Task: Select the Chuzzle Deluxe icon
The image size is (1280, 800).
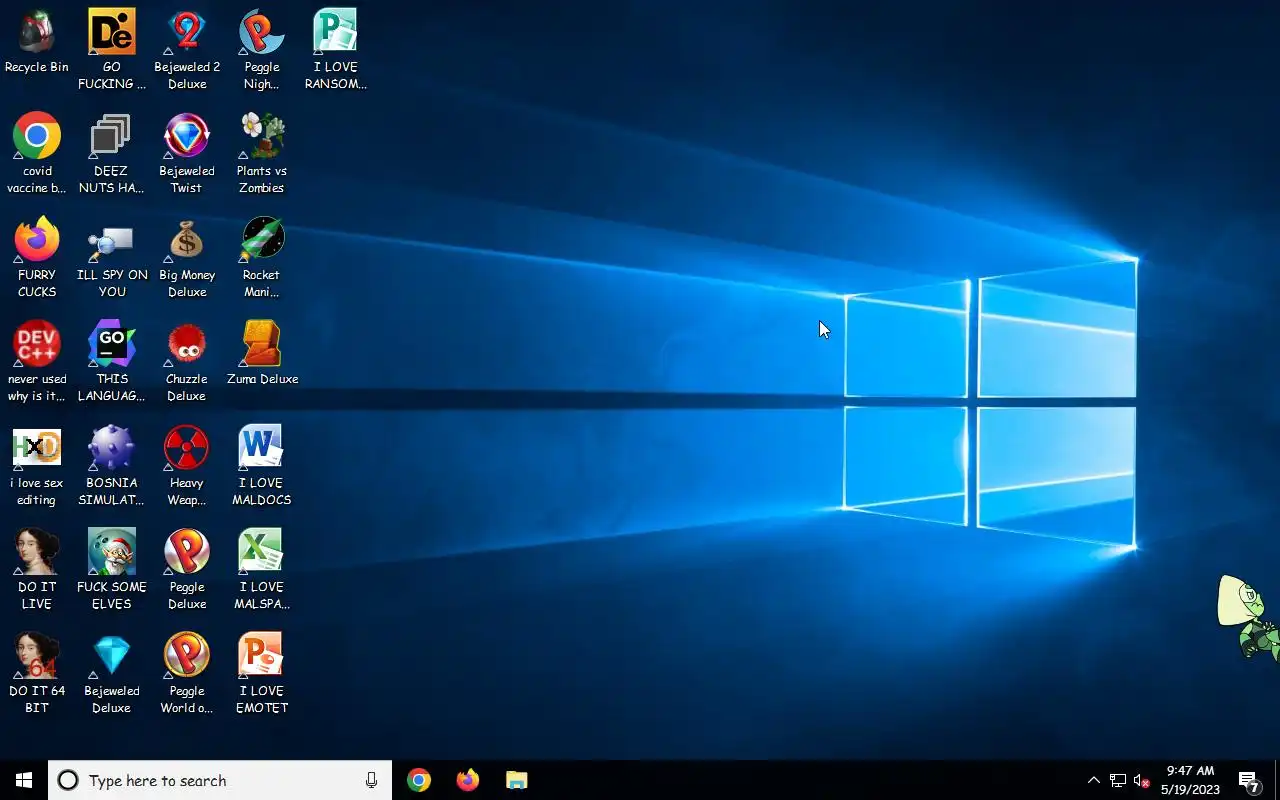Action: [x=187, y=344]
